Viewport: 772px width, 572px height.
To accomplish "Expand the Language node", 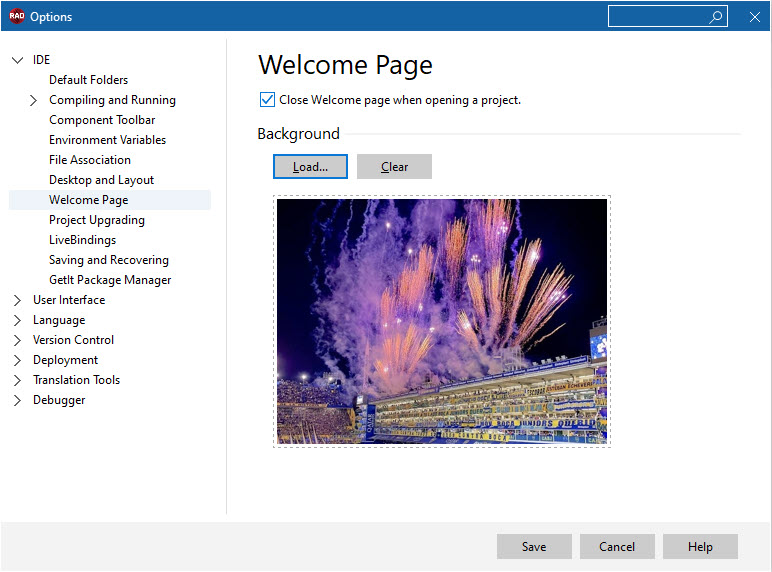I will click(x=17, y=320).
